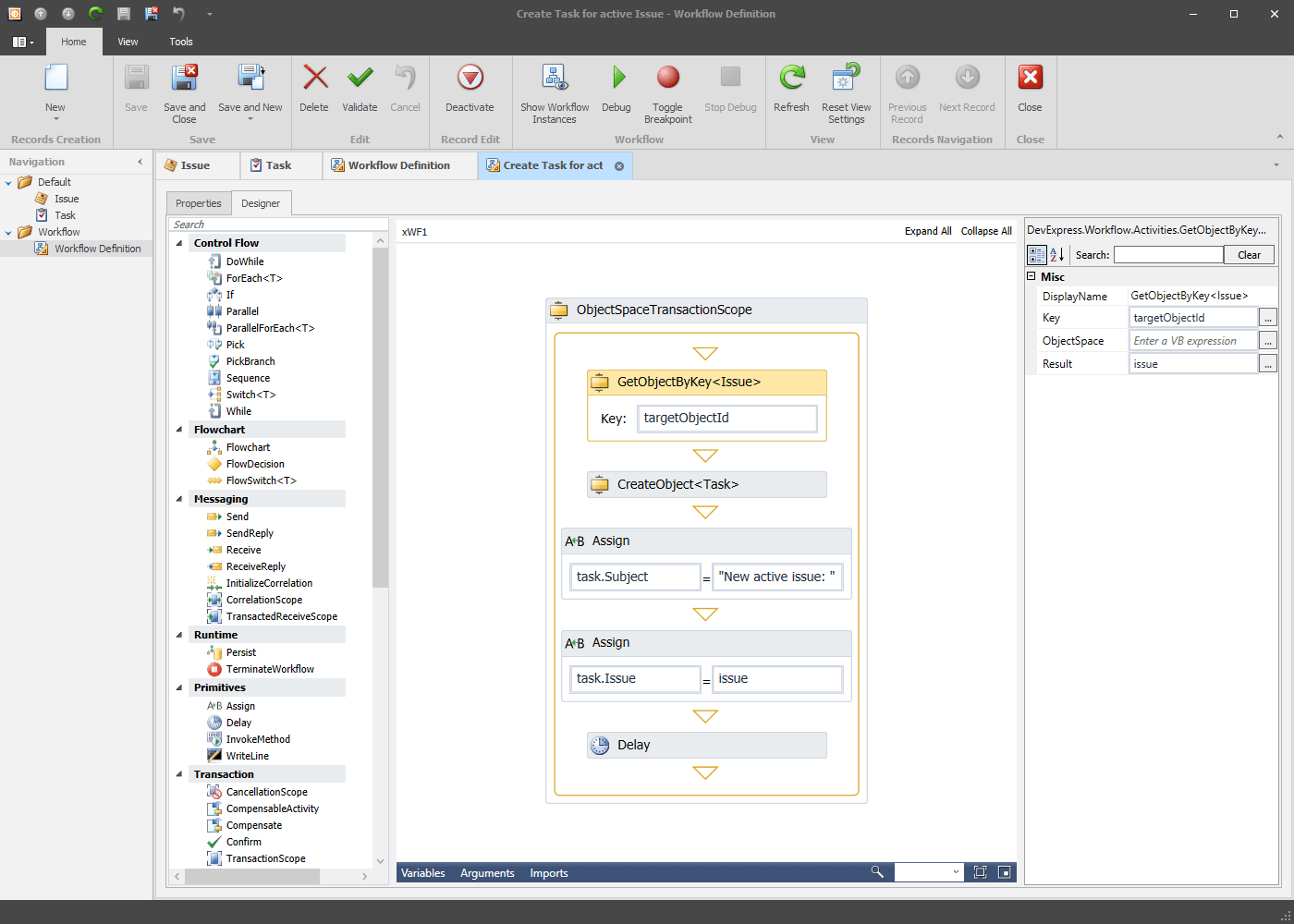Click the Collapse All link
Screen dimensions: 1294x924
(x=986, y=231)
